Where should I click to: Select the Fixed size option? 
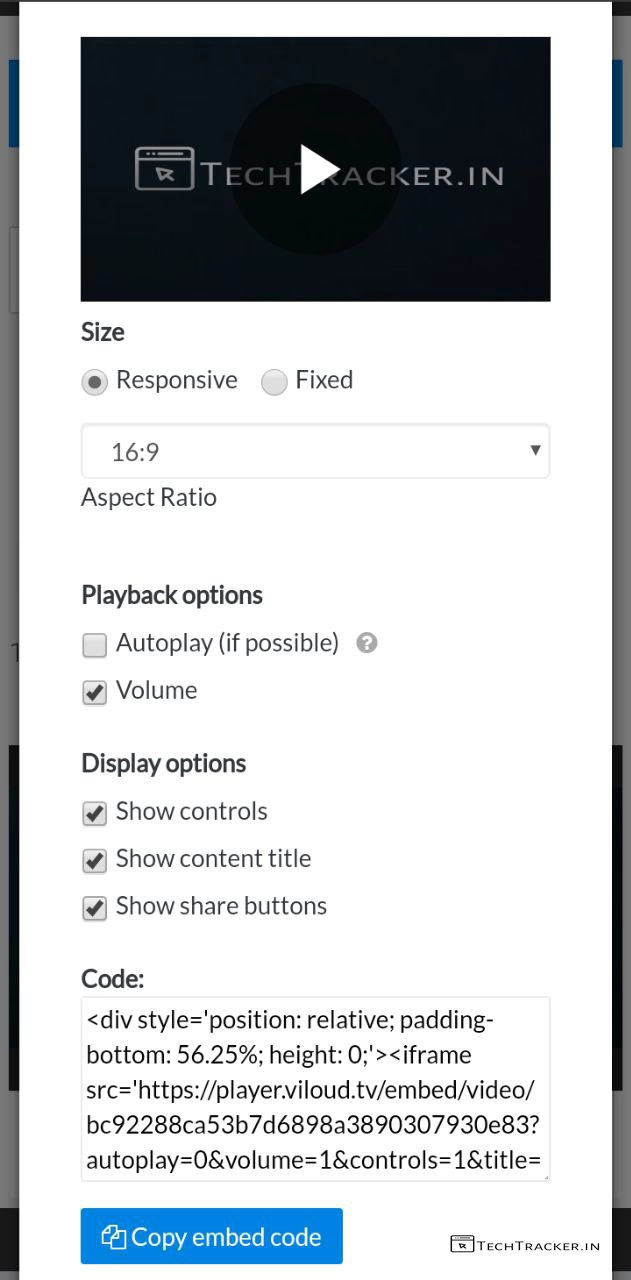point(274,382)
